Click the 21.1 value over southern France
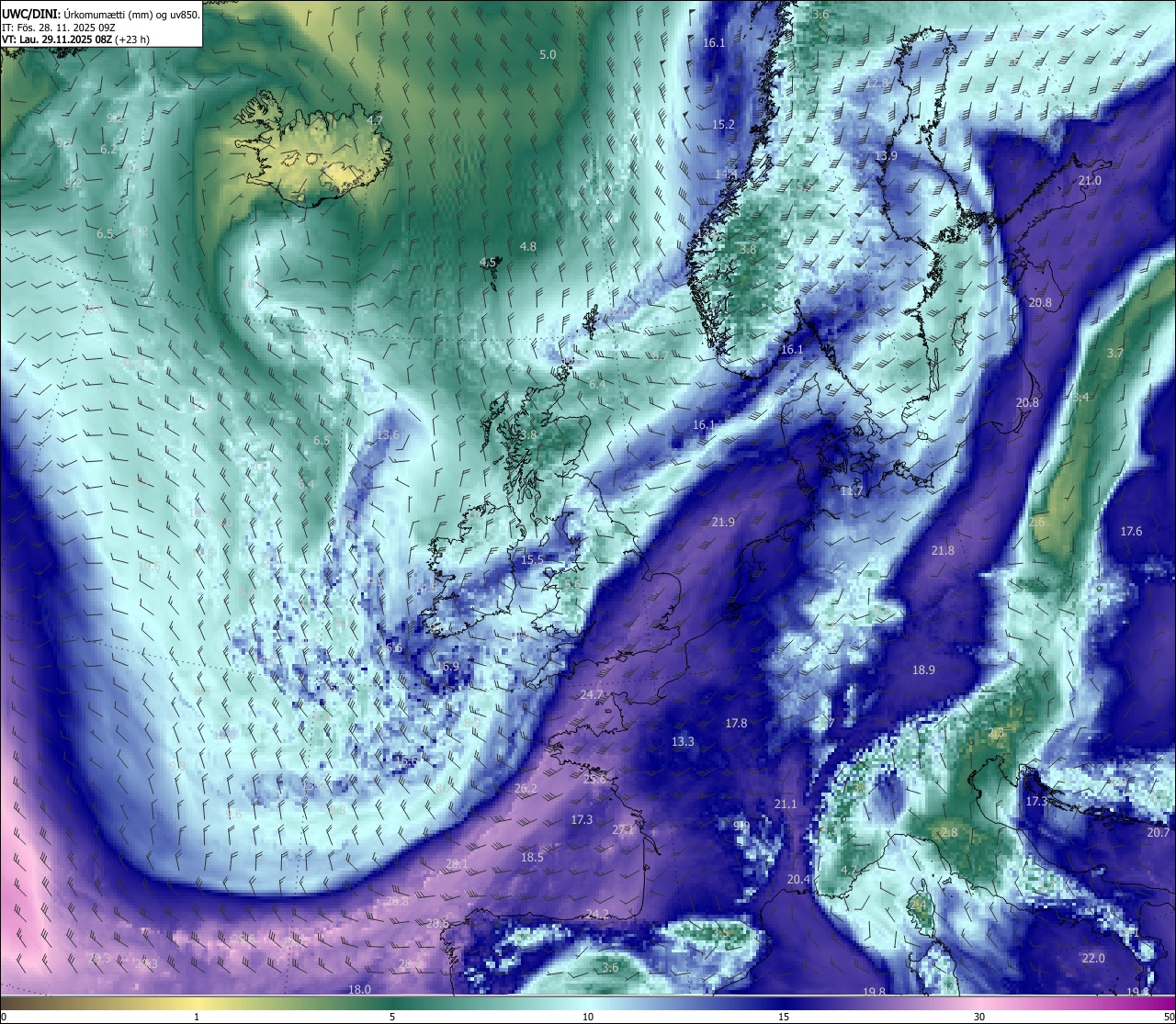 point(786,804)
